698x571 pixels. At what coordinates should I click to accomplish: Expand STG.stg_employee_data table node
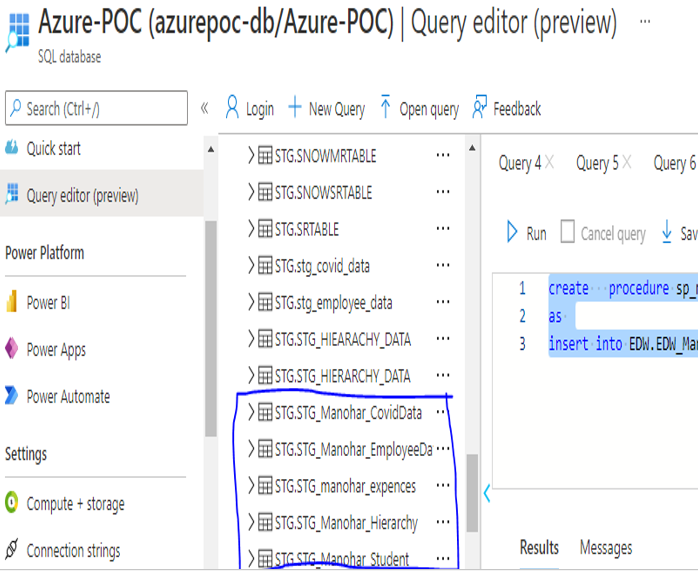coord(251,302)
